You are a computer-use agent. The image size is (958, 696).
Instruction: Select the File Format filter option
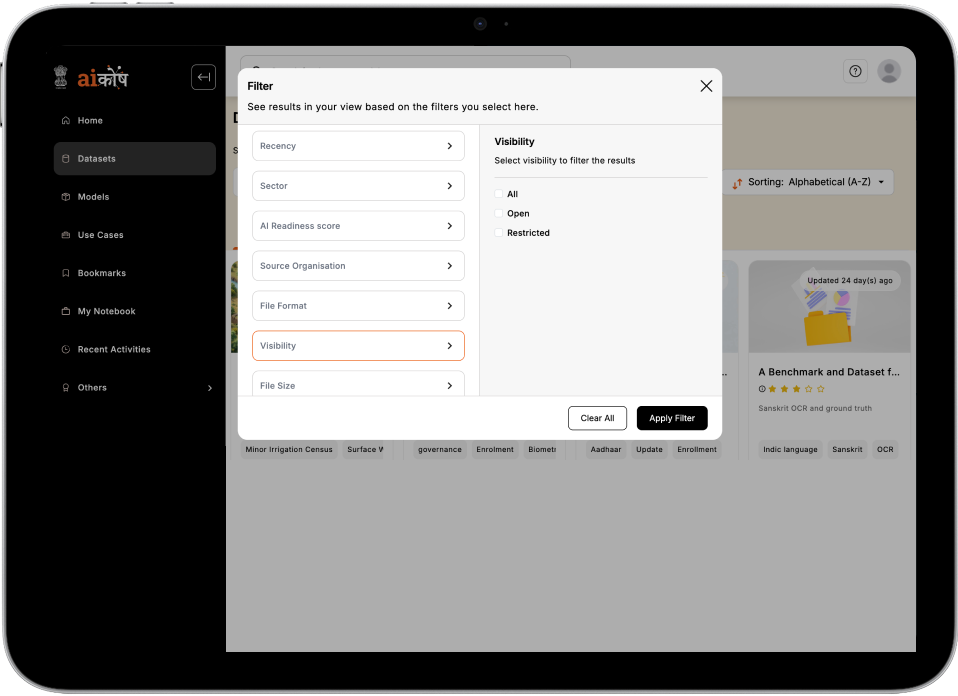(358, 306)
